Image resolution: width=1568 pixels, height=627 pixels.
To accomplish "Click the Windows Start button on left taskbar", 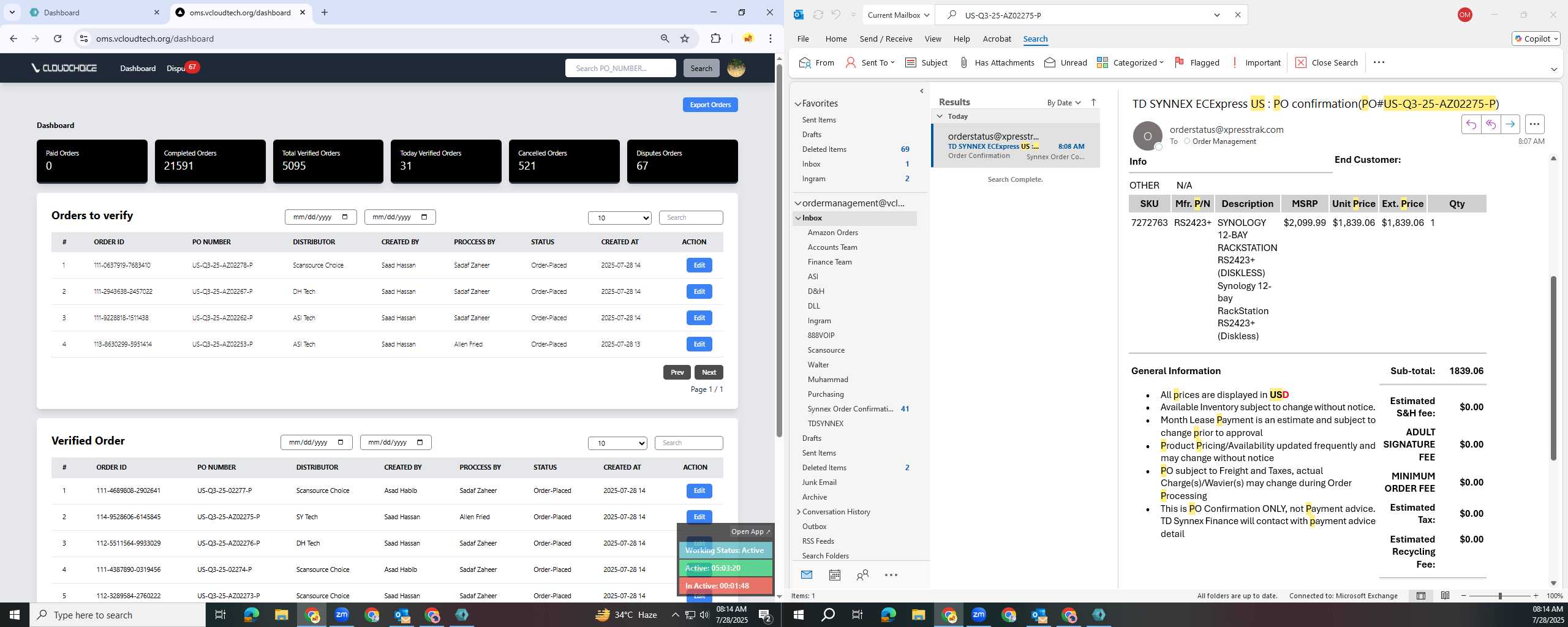I will 15,615.
